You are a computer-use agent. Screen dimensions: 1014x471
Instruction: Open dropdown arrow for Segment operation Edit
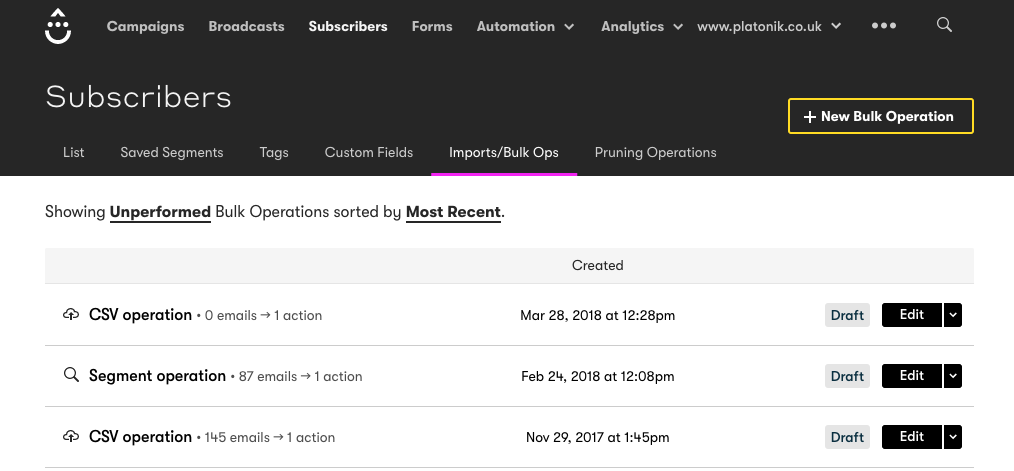(x=953, y=376)
